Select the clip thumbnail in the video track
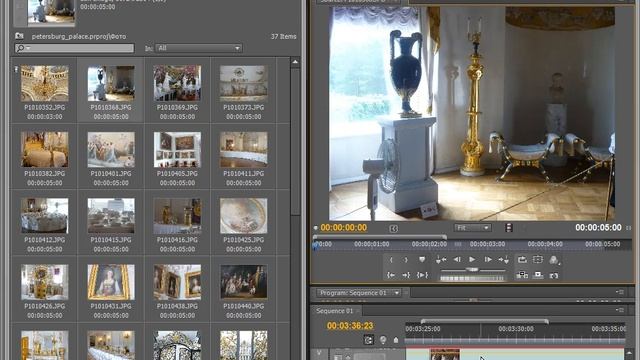Screen dimensions: 640x360 coord(445,354)
